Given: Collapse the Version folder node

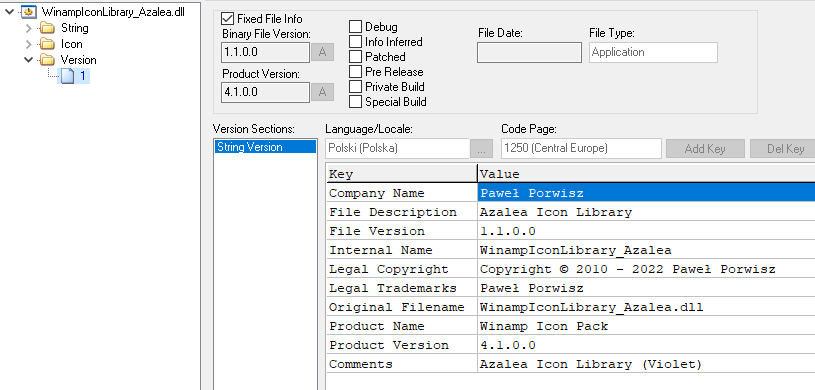Looking at the screenshot, I should click(29, 60).
